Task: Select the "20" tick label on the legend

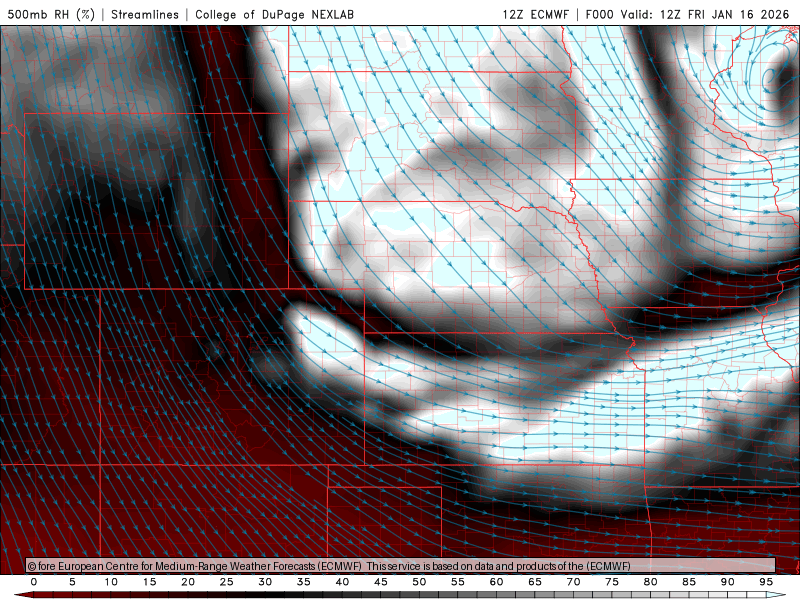Action: click(x=188, y=582)
